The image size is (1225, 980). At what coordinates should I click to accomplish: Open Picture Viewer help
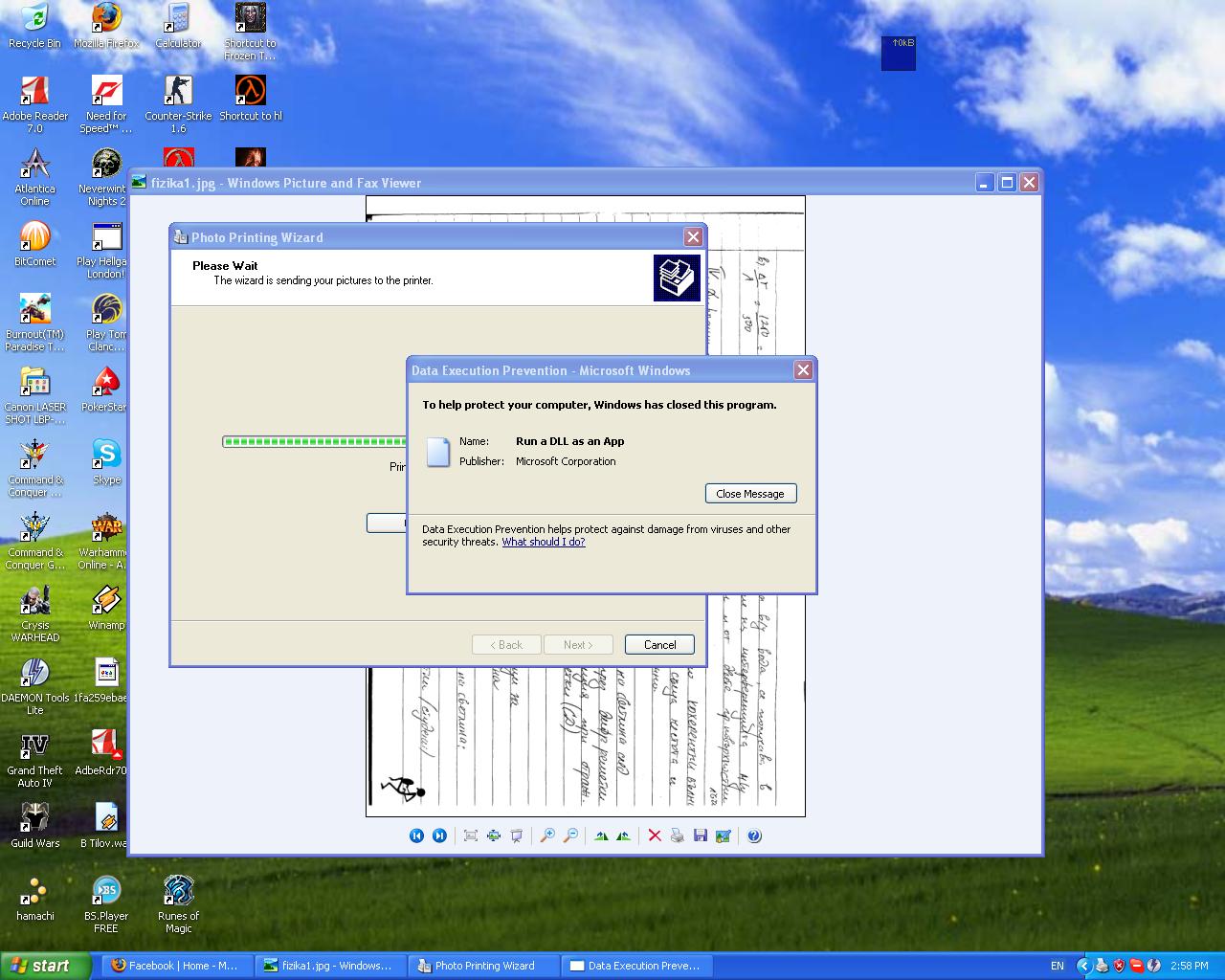[x=754, y=835]
